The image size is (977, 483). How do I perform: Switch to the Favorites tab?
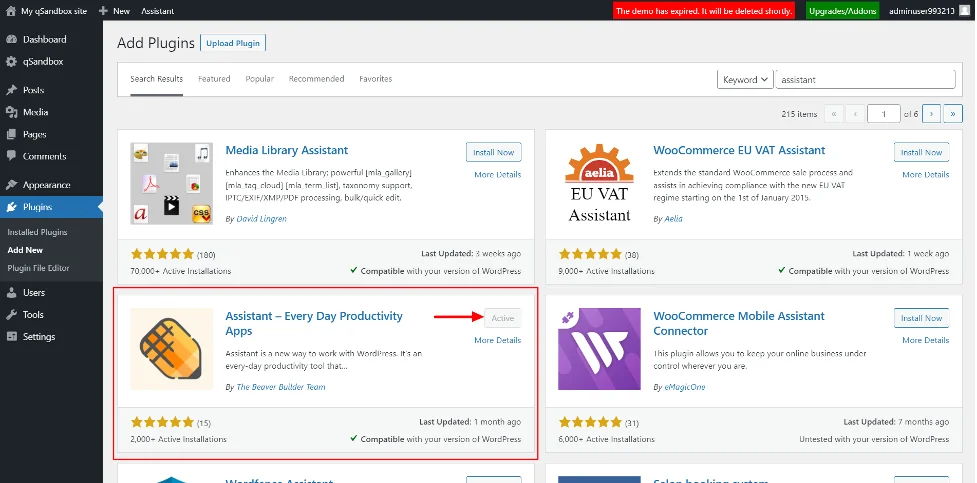point(376,79)
